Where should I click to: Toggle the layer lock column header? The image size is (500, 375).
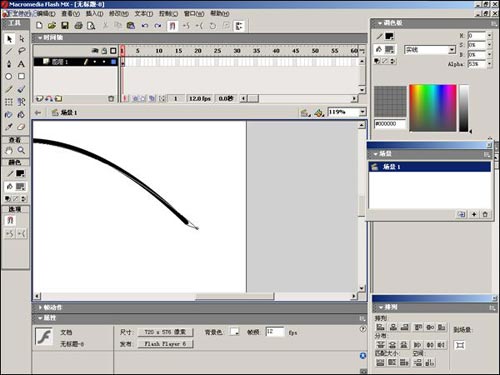pos(104,51)
